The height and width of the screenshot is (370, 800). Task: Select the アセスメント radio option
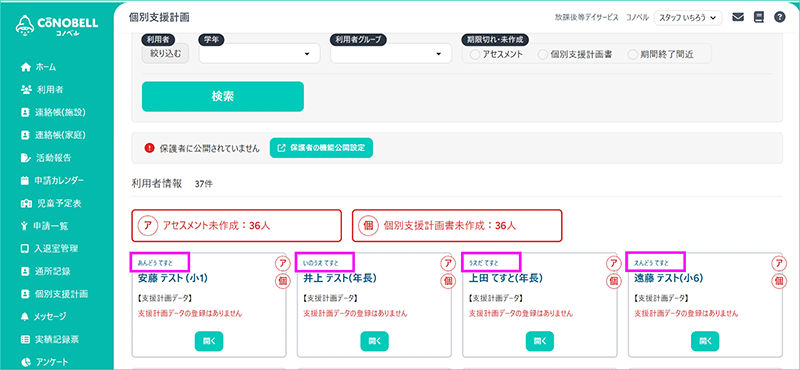pos(496,55)
